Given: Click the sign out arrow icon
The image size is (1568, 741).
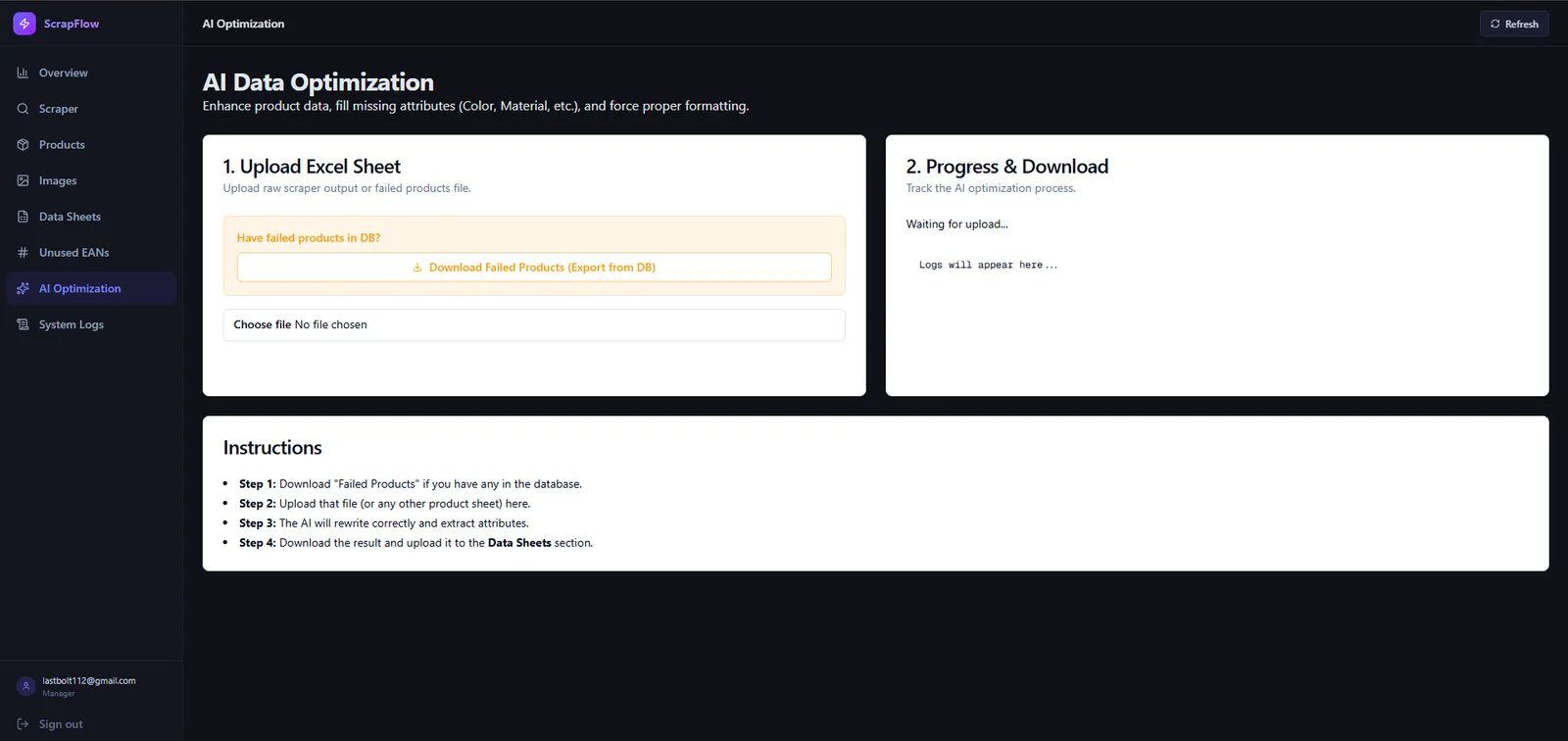Looking at the screenshot, I should pos(23,724).
